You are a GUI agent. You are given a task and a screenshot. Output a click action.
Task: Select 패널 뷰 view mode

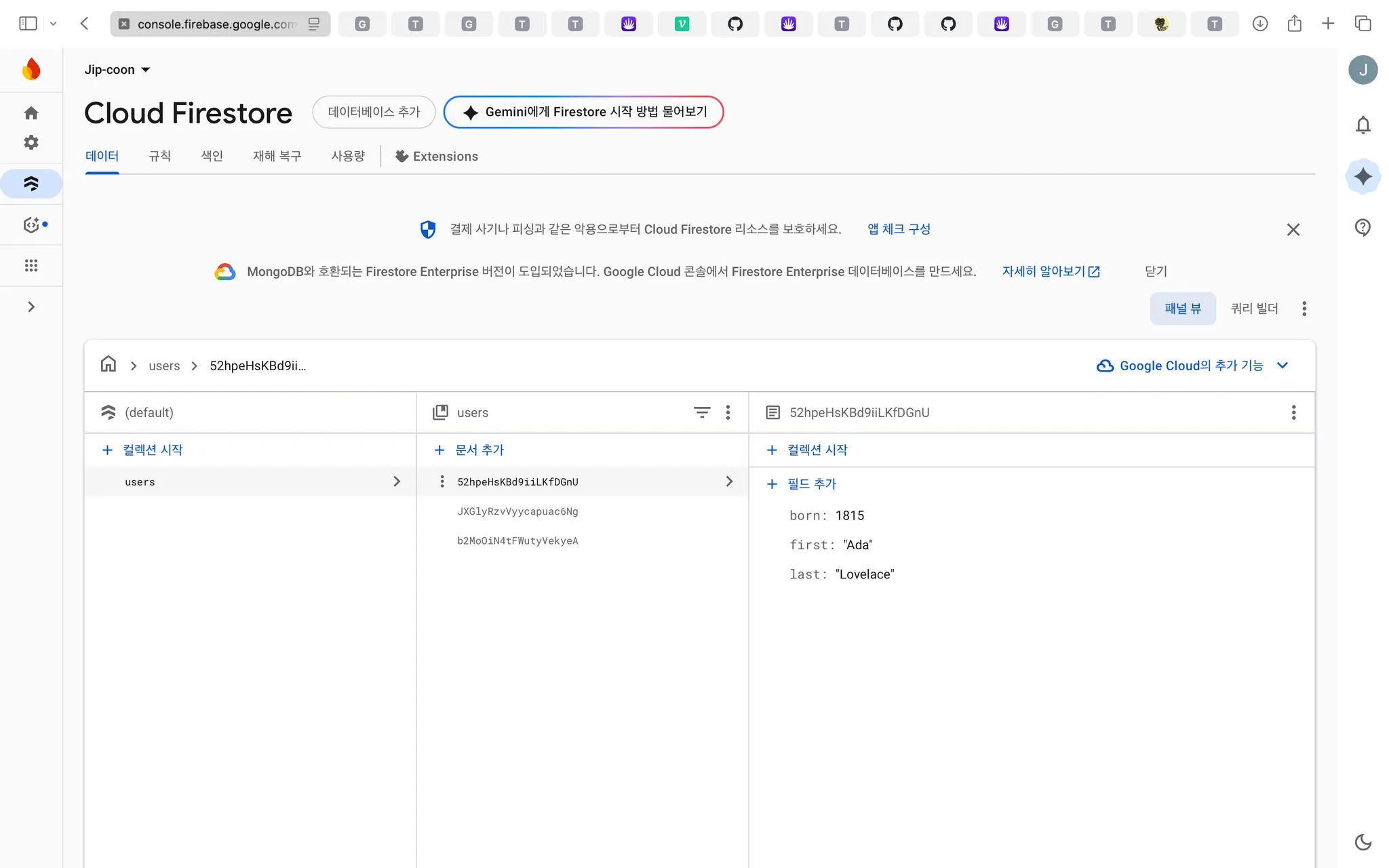pyautogui.click(x=1182, y=309)
